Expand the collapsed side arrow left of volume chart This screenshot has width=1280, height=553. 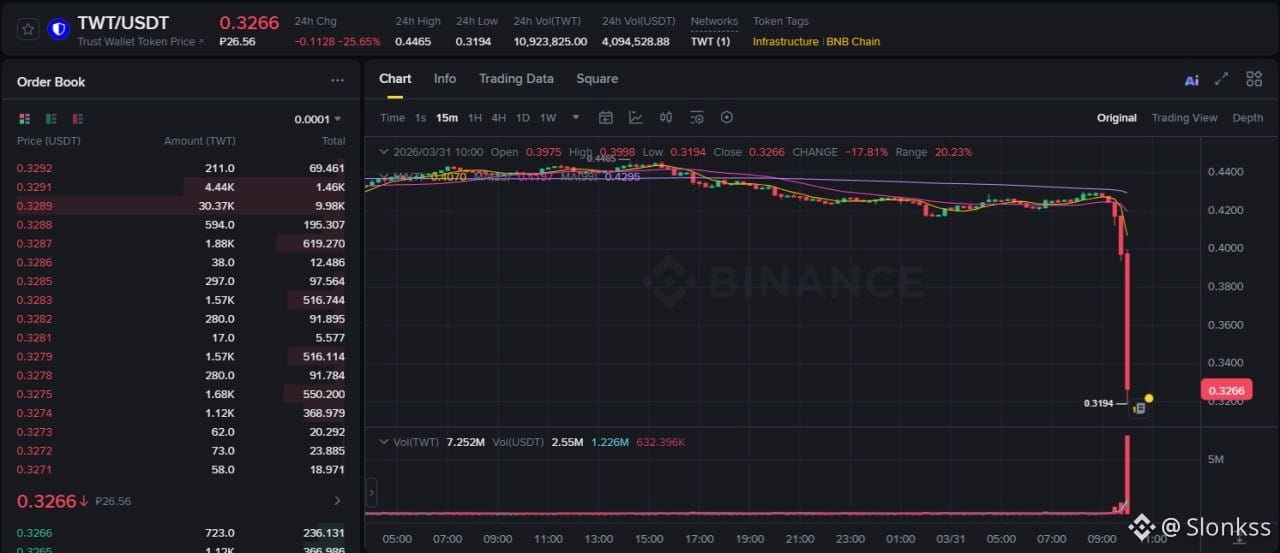coord(371,492)
